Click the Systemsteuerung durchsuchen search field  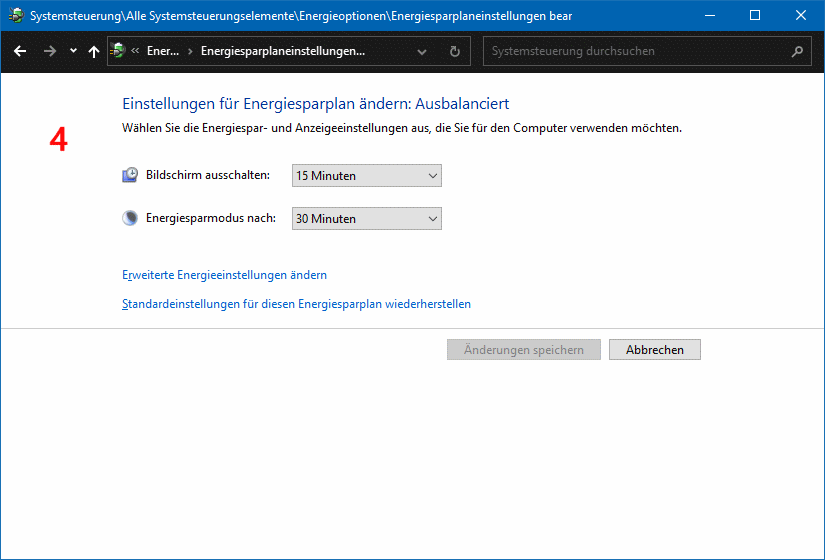click(635, 51)
